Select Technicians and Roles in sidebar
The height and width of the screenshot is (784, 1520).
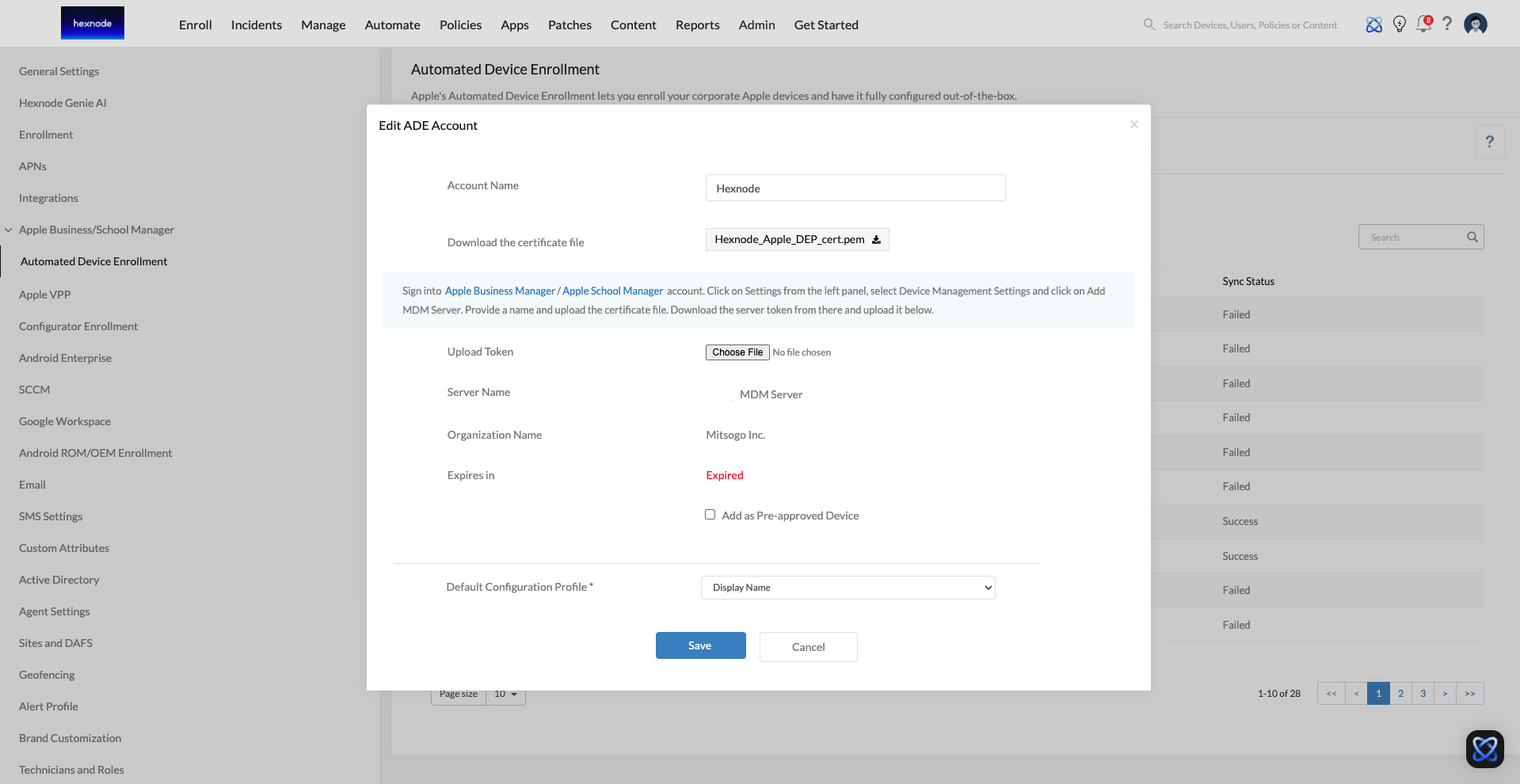71,770
